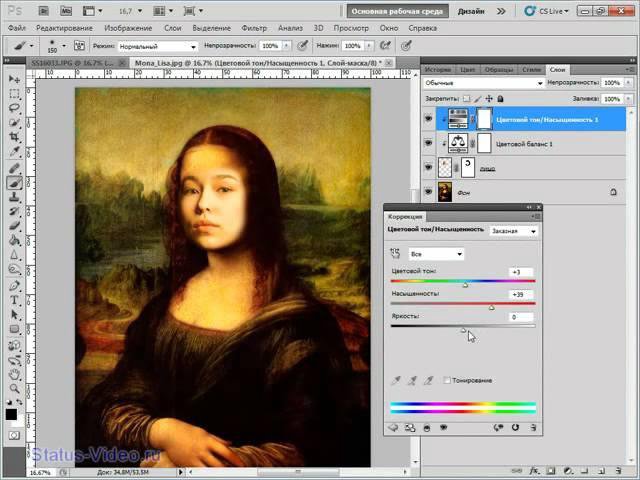This screenshot has width=640, height=480.
Task: Enable the Тонирование checkbox
Action: (447, 380)
